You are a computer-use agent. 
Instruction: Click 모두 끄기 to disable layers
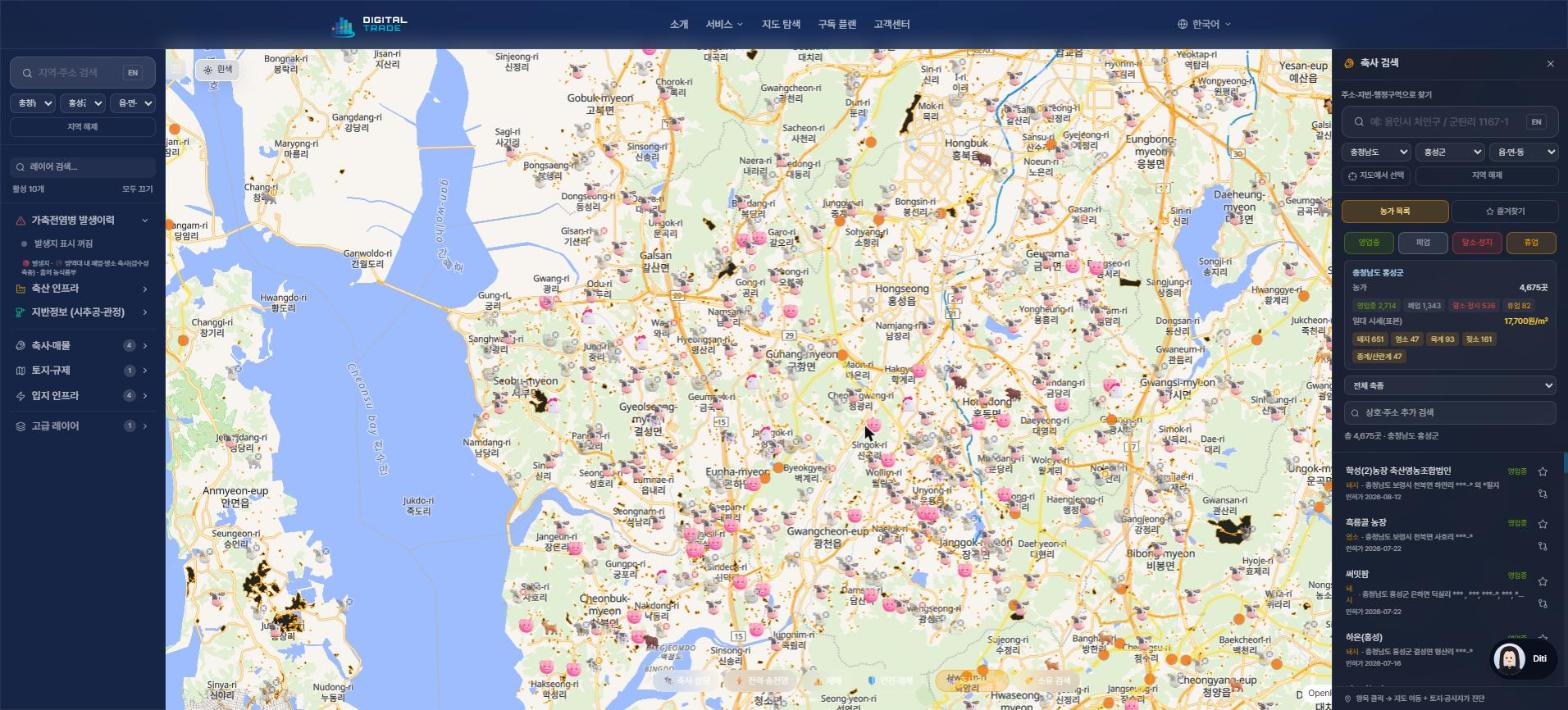pos(137,189)
